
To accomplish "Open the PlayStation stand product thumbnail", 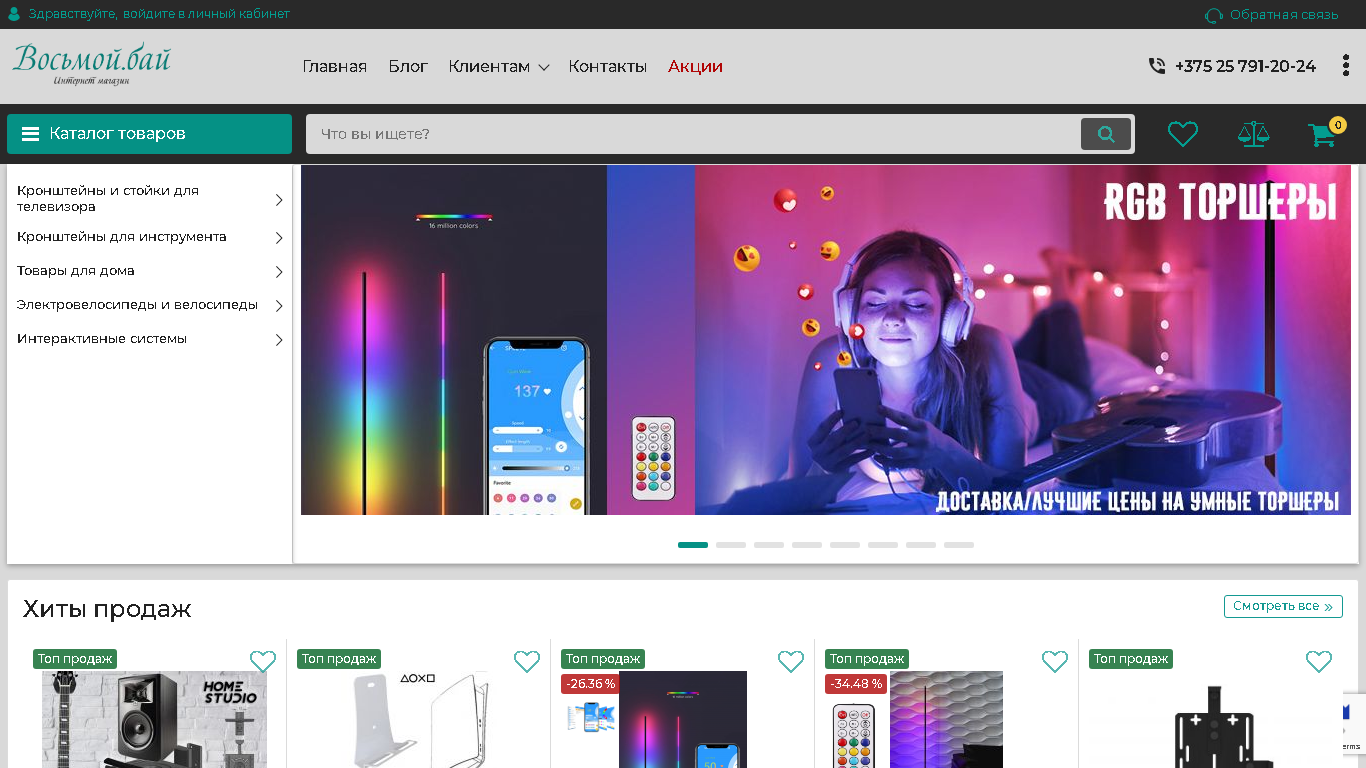I will click(418, 719).
